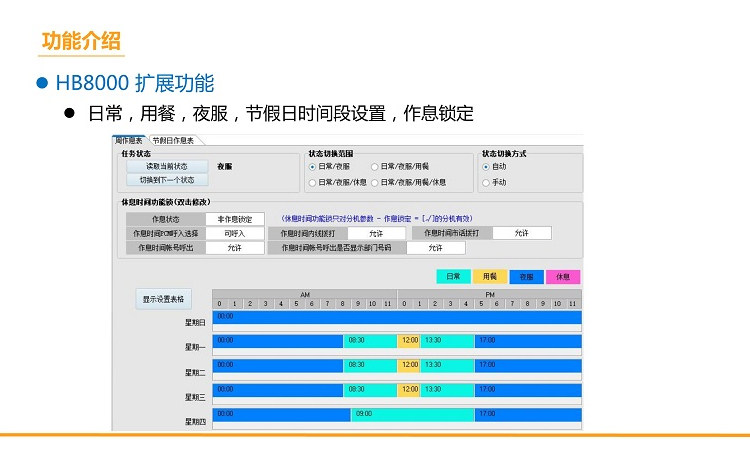Click the 夜服 current status text
This screenshot has width=750, height=462.
coord(224,166)
